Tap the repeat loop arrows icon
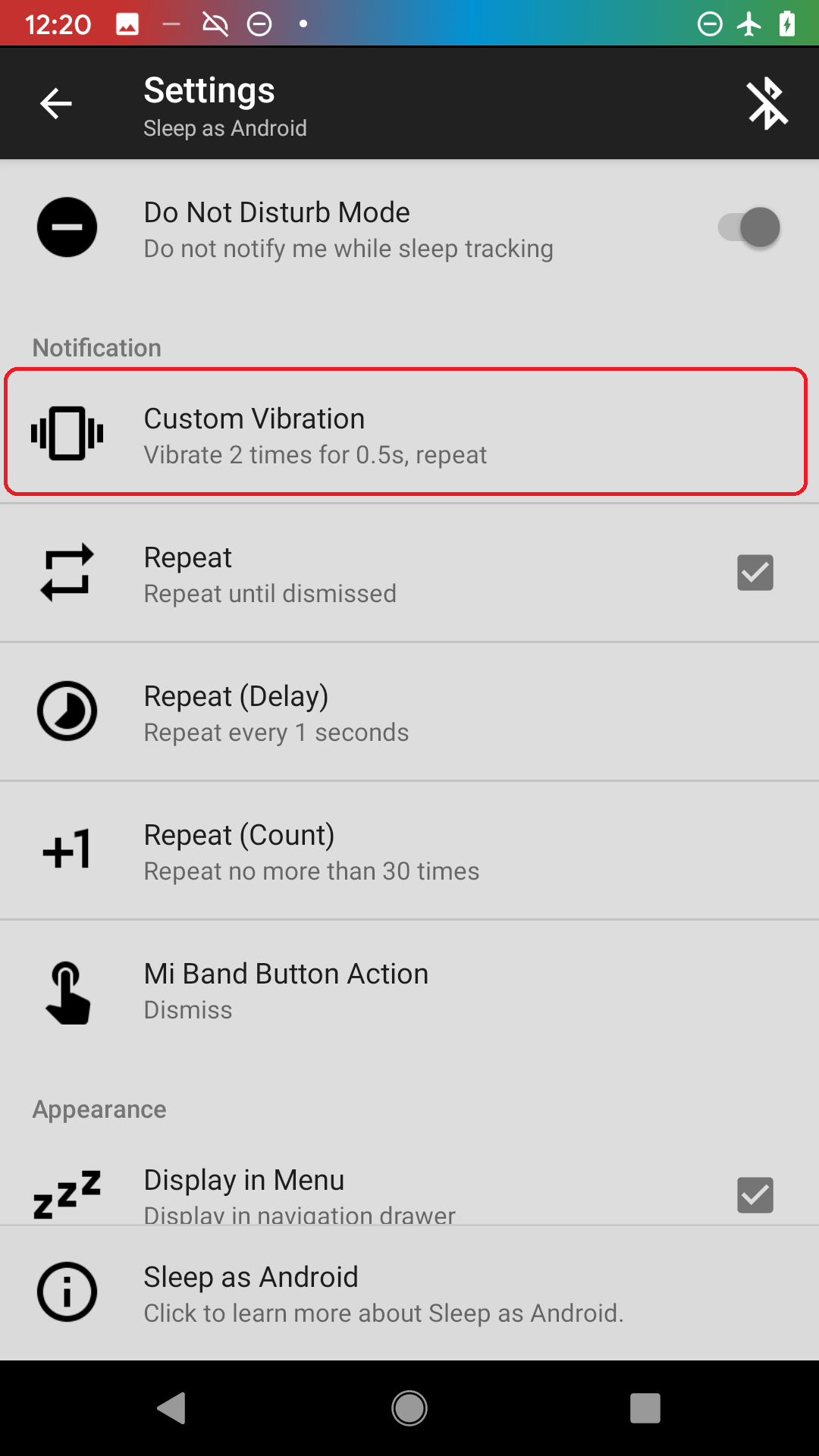 pos(67,573)
